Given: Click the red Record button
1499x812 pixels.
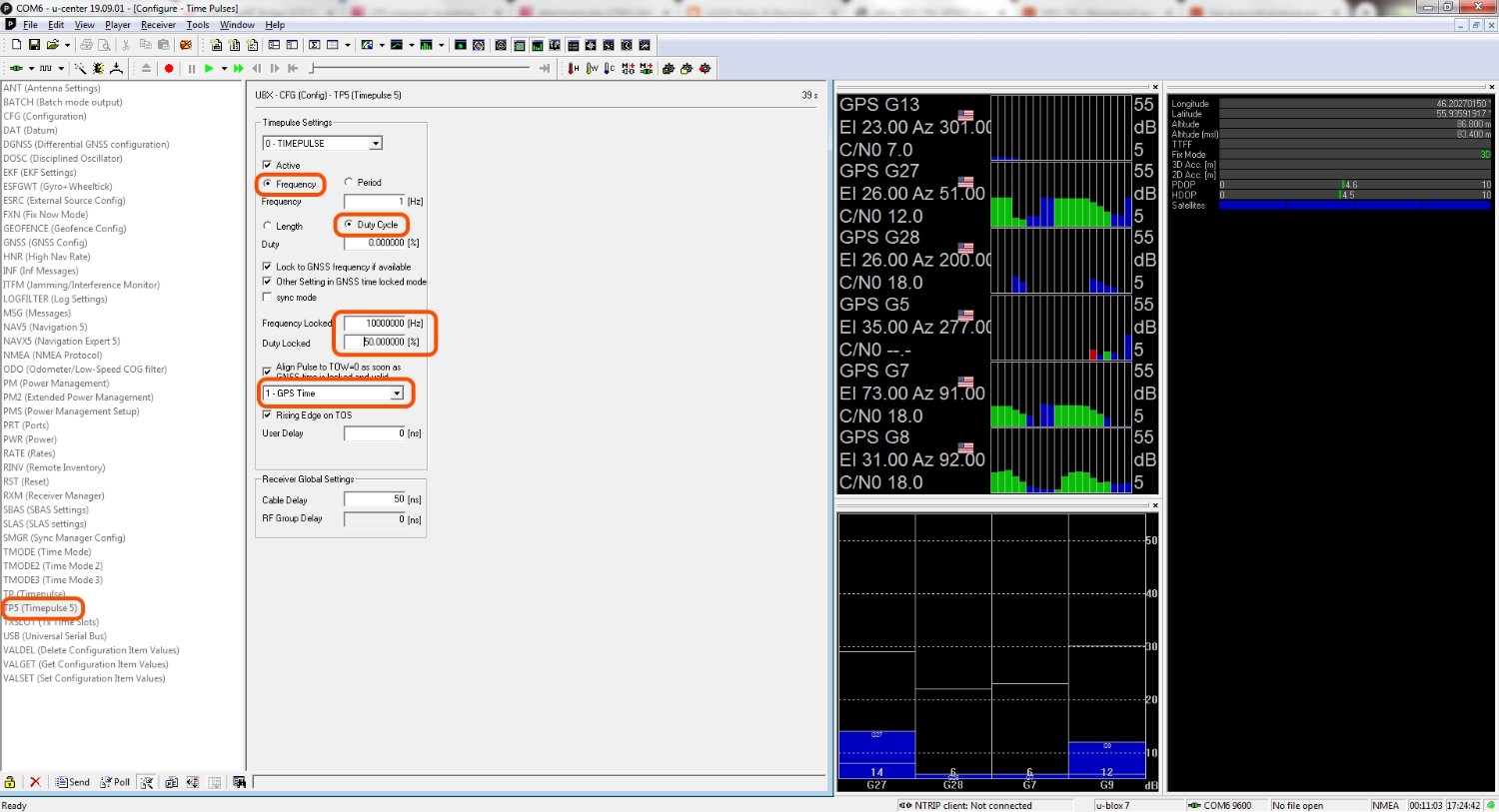Looking at the screenshot, I should pyautogui.click(x=169, y=69).
